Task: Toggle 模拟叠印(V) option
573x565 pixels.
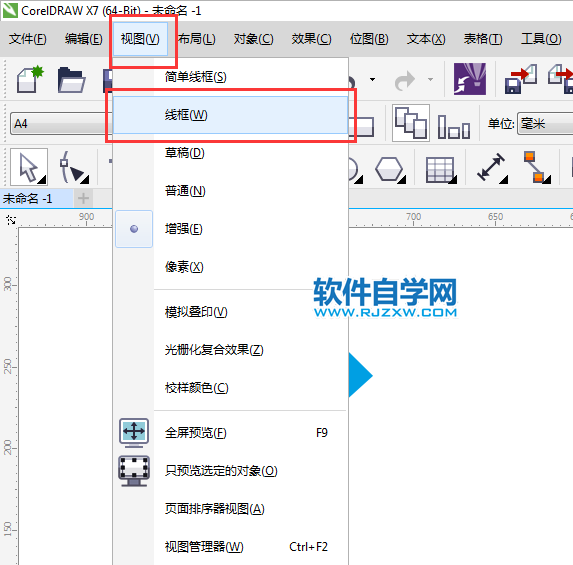Action: click(x=230, y=312)
